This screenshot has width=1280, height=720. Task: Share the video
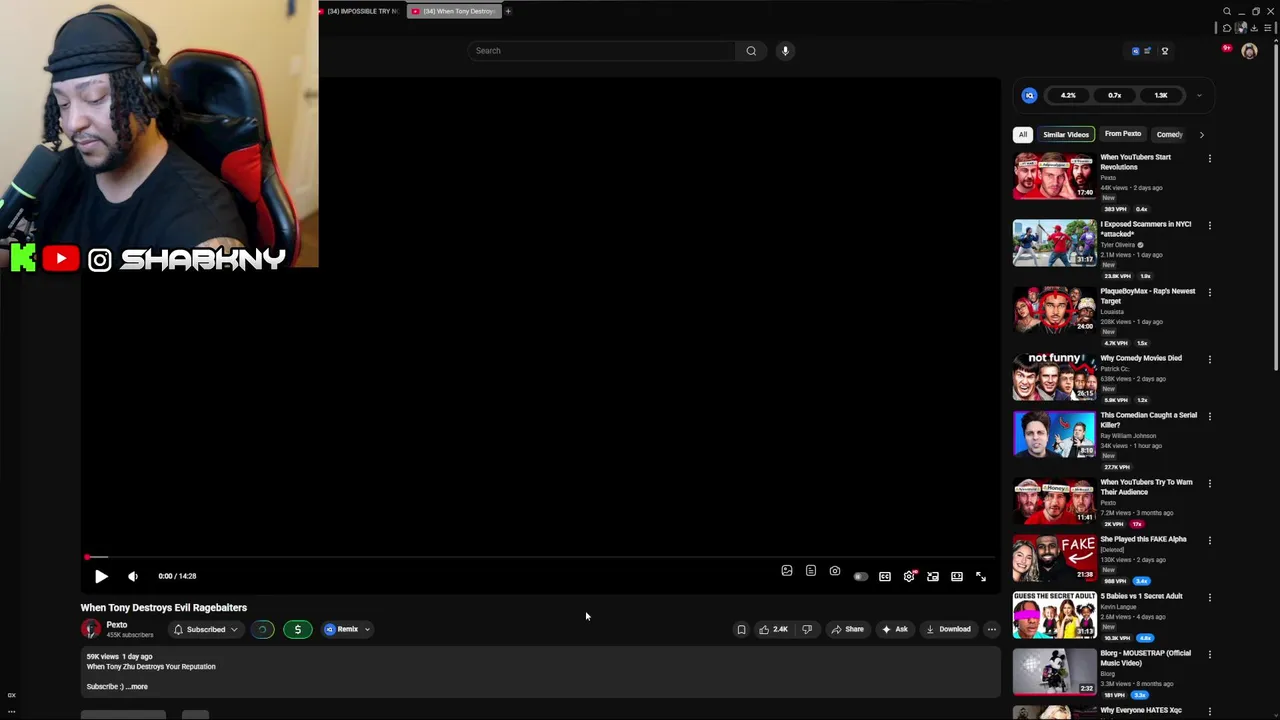pyautogui.click(x=847, y=629)
